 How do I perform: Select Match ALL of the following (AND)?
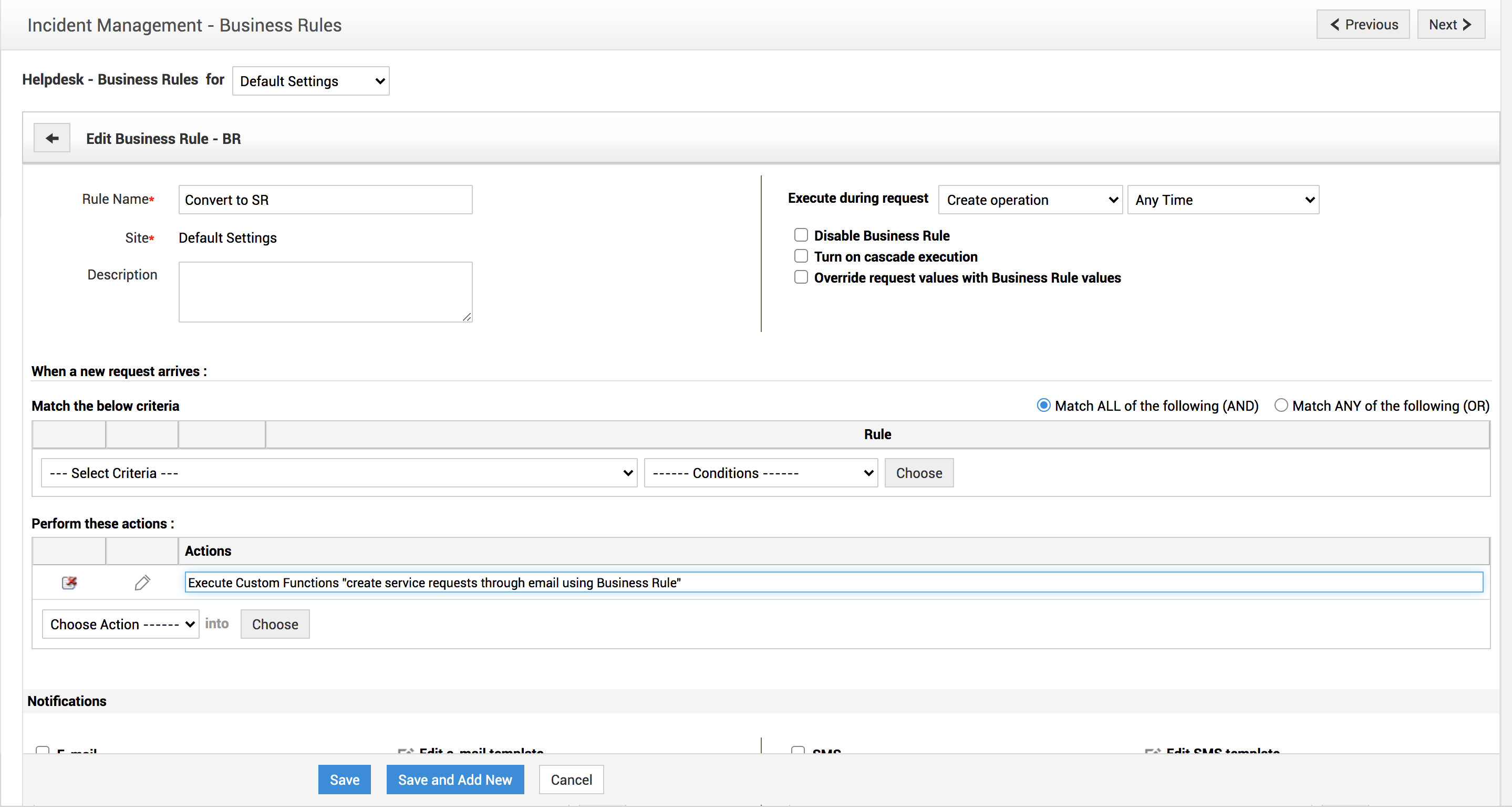pyautogui.click(x=1043, y=406)
